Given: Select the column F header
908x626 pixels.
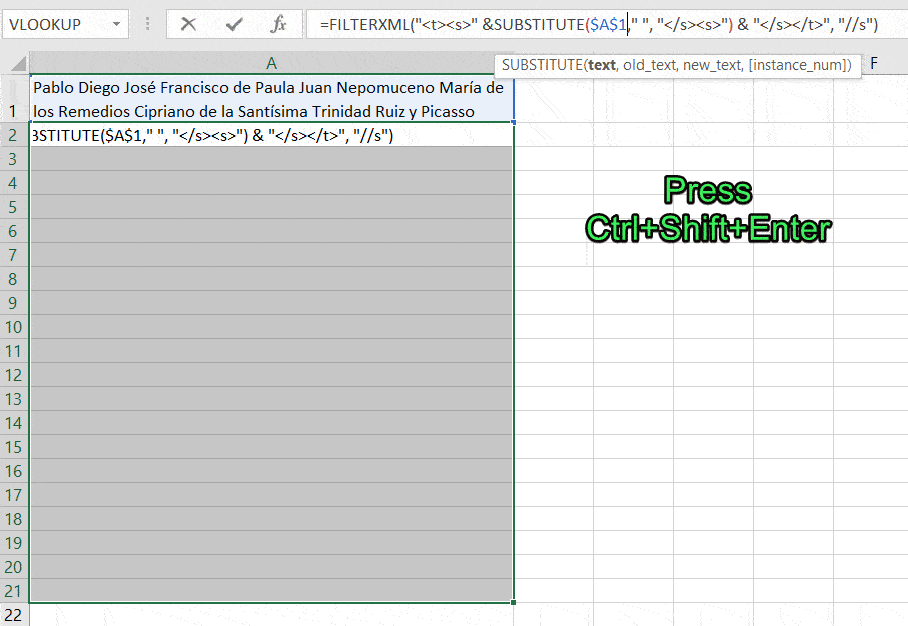Looking at the screenshot, I should tap(874, 63).
